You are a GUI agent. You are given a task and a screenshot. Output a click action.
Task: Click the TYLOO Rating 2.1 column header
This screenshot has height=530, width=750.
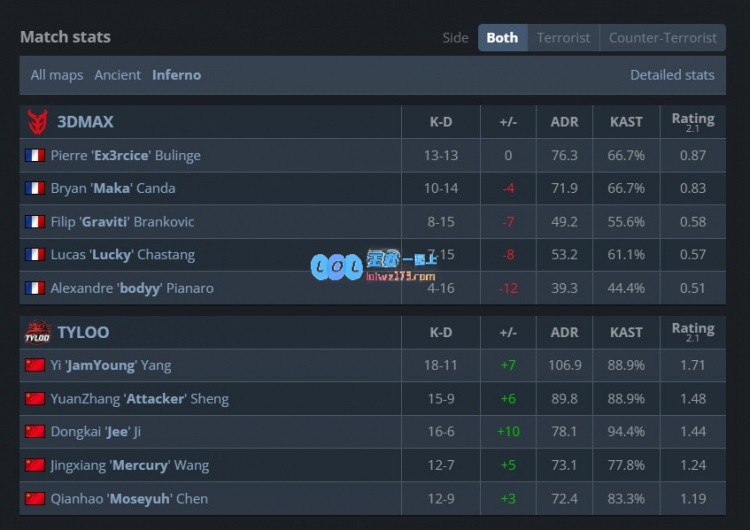(693, 332)
